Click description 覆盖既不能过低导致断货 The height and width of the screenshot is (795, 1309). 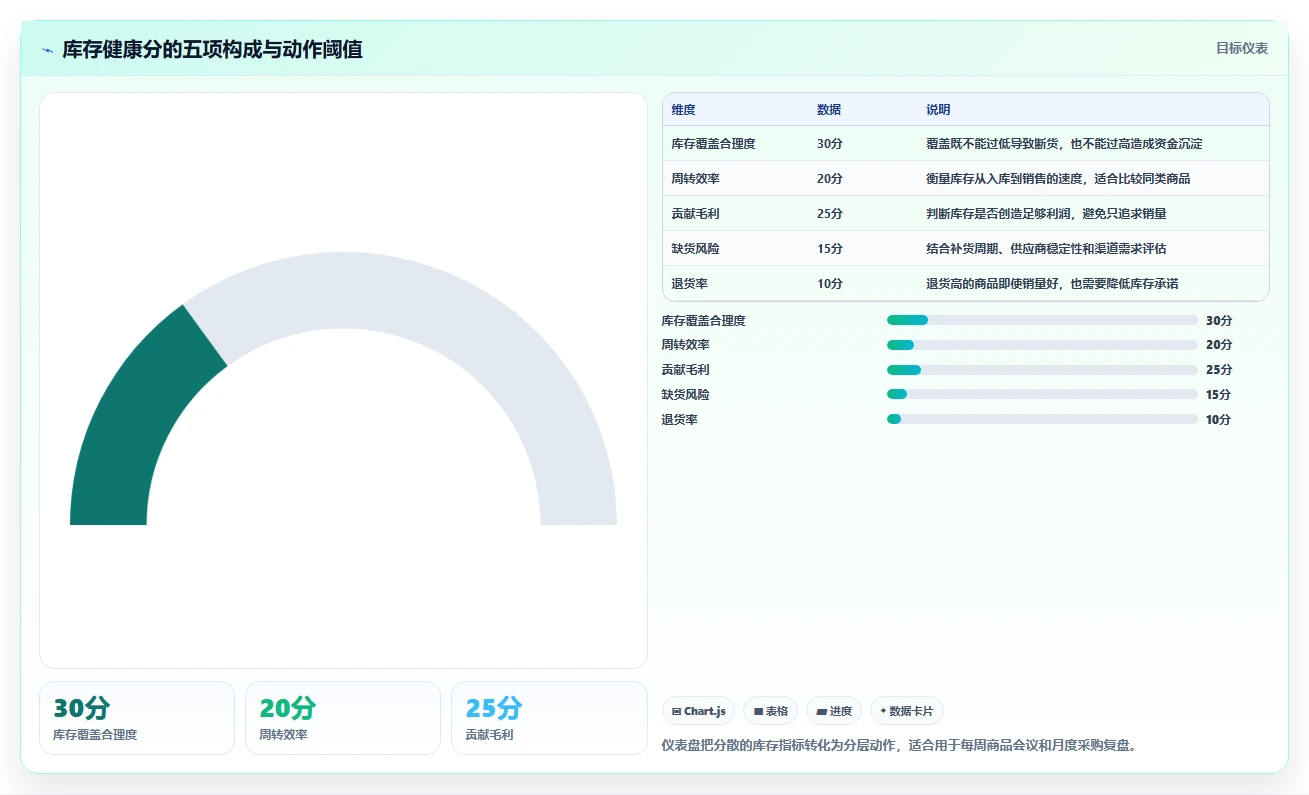point(1064,144)
